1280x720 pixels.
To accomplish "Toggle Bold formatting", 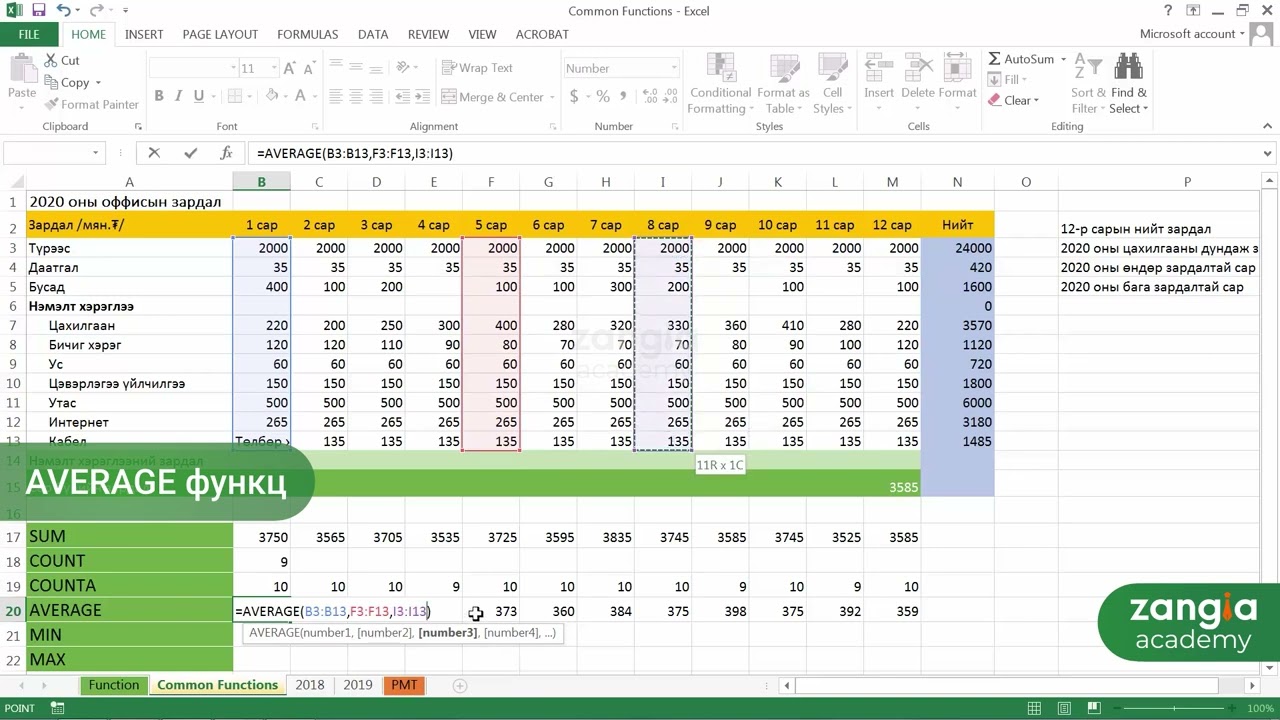I will 158,97.
